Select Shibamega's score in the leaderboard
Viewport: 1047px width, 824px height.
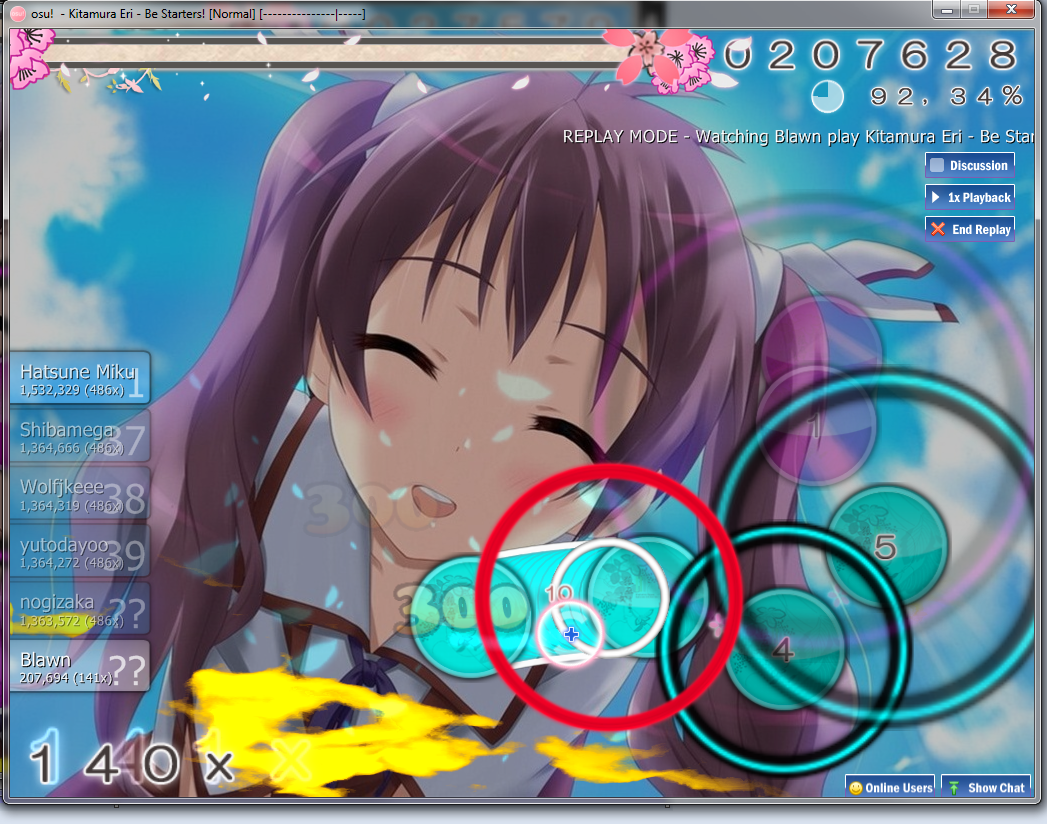[80, 437]
